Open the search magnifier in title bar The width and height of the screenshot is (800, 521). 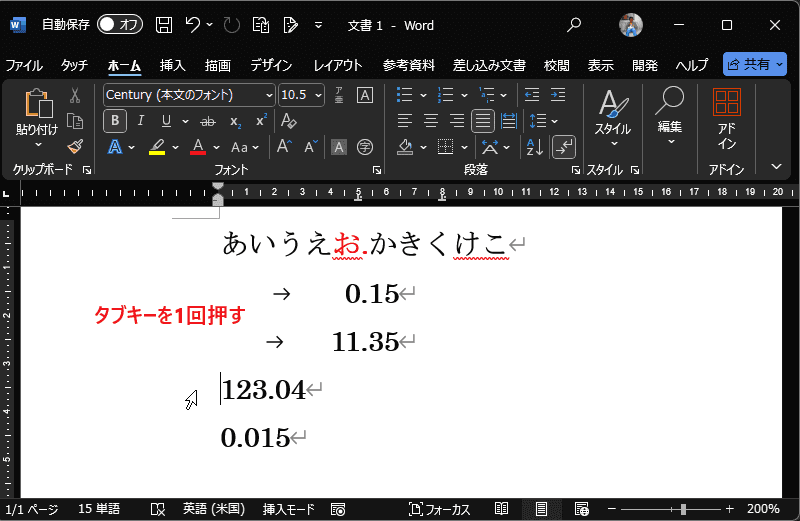574,25
